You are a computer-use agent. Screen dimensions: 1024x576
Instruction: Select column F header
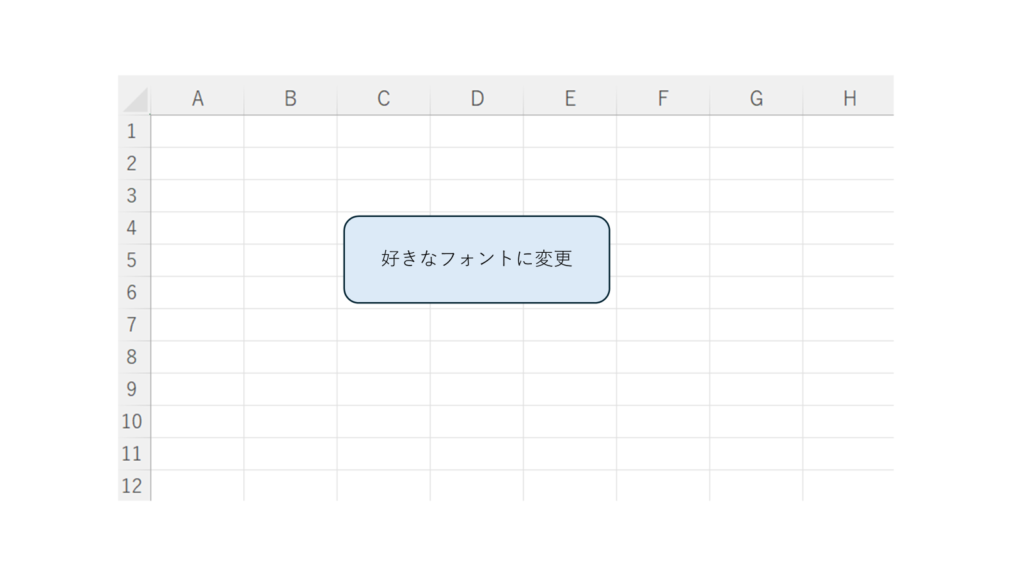663,98
